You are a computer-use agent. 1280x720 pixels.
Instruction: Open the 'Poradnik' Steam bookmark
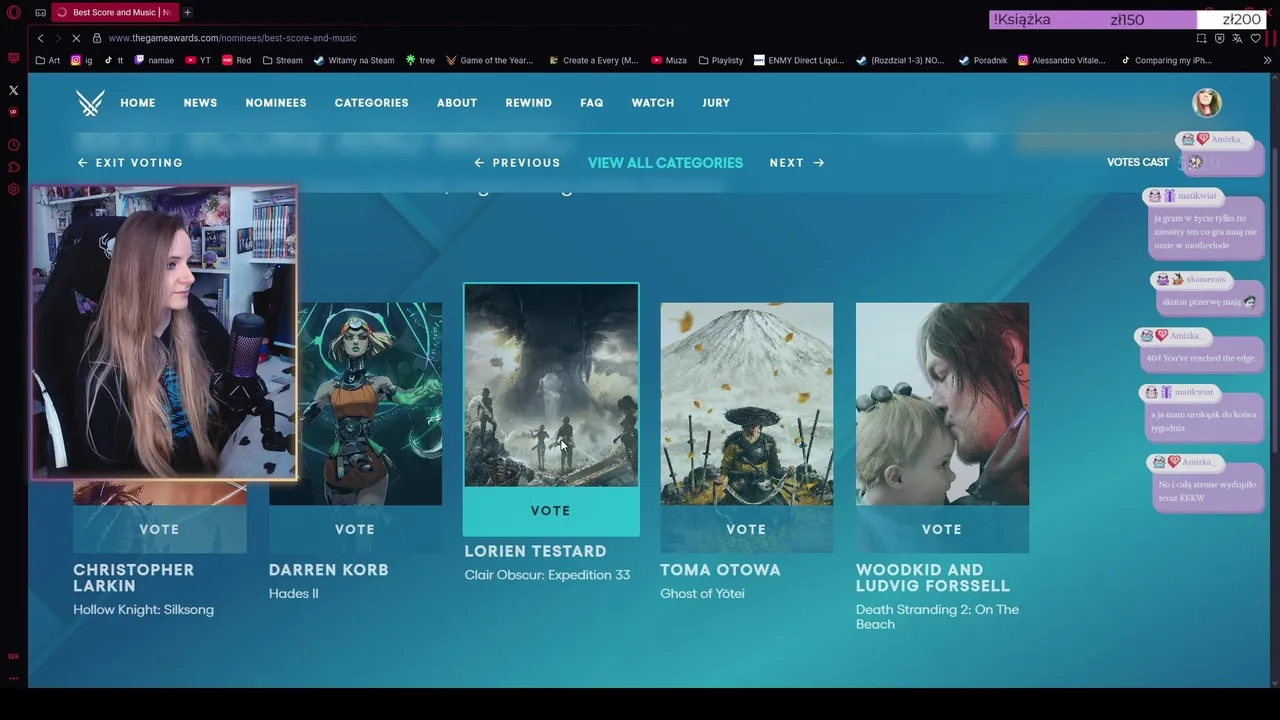pos(983,60)
